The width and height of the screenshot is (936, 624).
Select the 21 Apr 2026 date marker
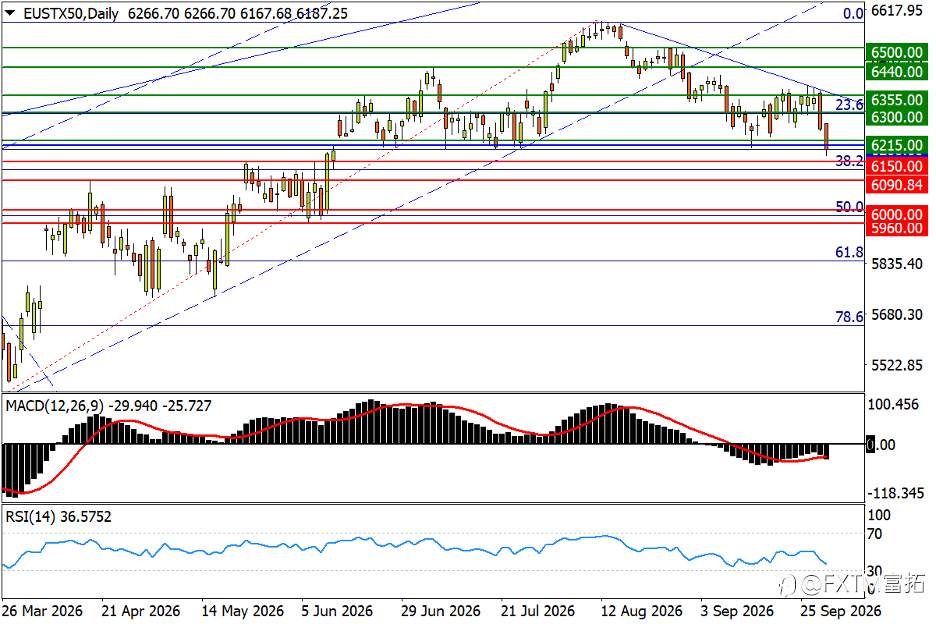click(141, 611)
